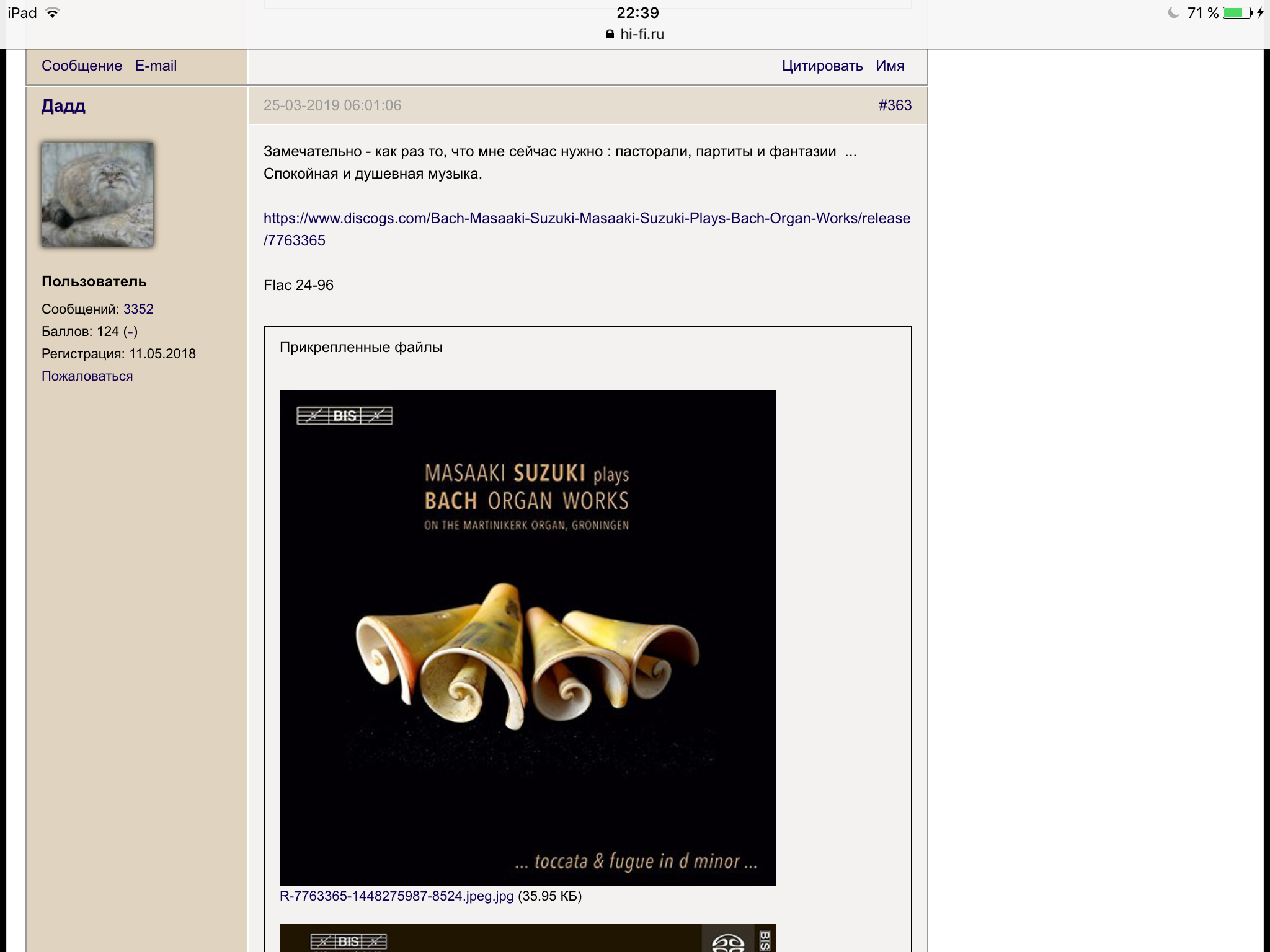Click Пожаловаться to report the user

point(87,376)
